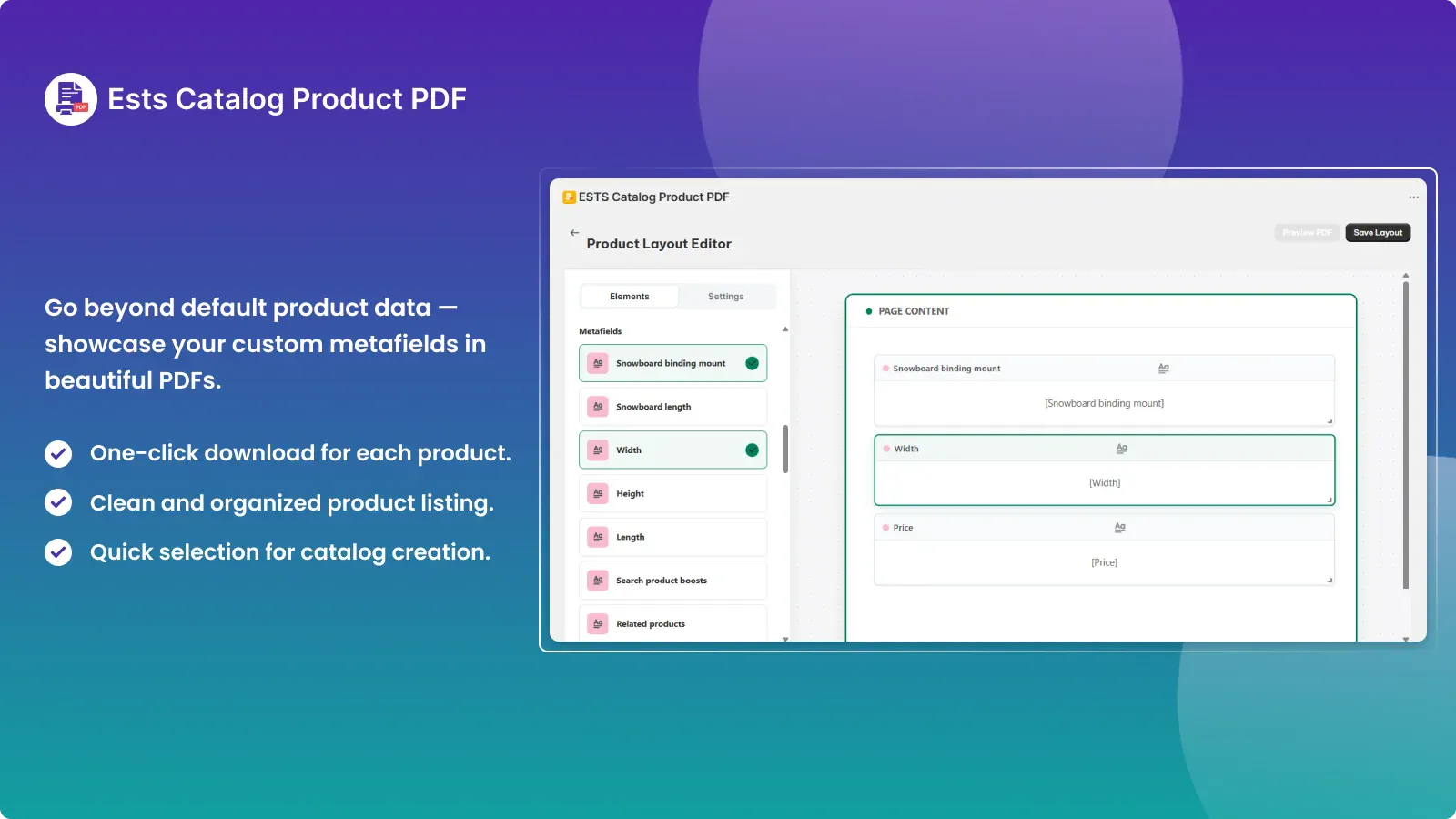Click the Preview PDF button
Image resolution: width=1456 pixels, height=819 pixels.
[x=1307, y=233]
